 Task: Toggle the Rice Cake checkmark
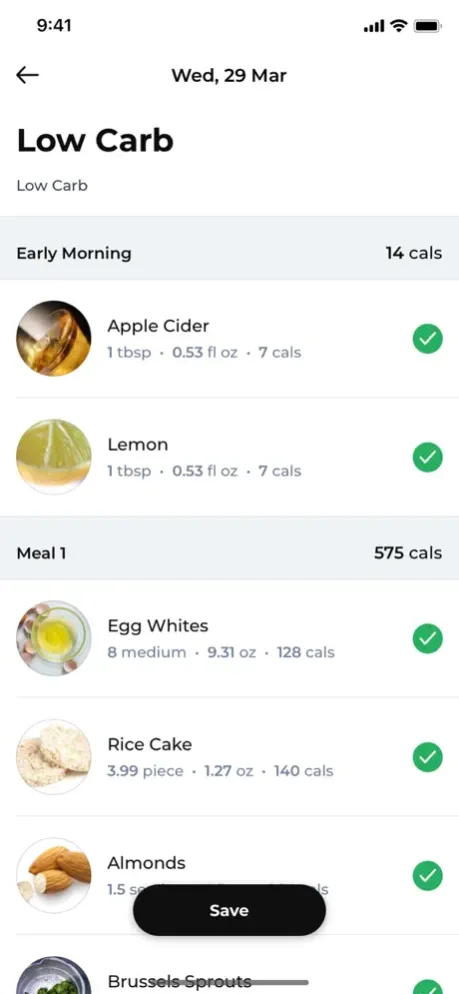pyautogui.click(x=427, y=757)
